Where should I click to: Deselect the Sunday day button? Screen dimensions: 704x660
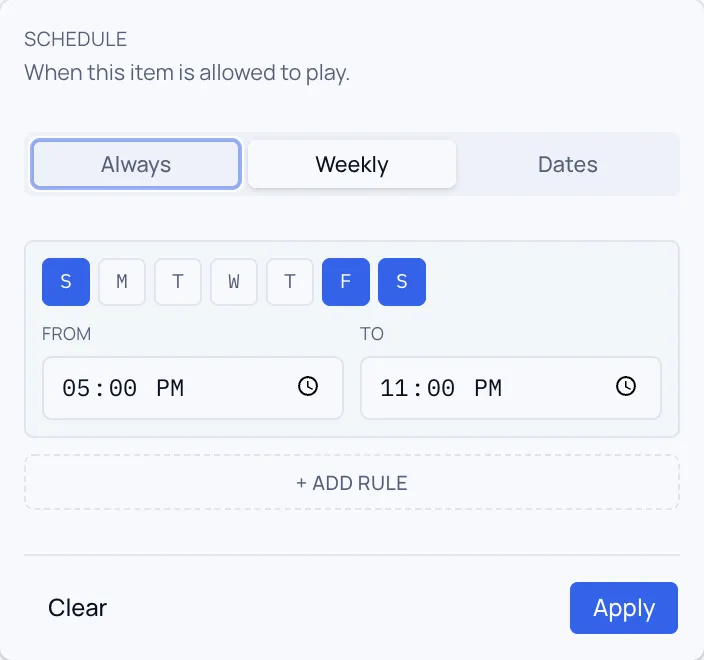[66, 282]
